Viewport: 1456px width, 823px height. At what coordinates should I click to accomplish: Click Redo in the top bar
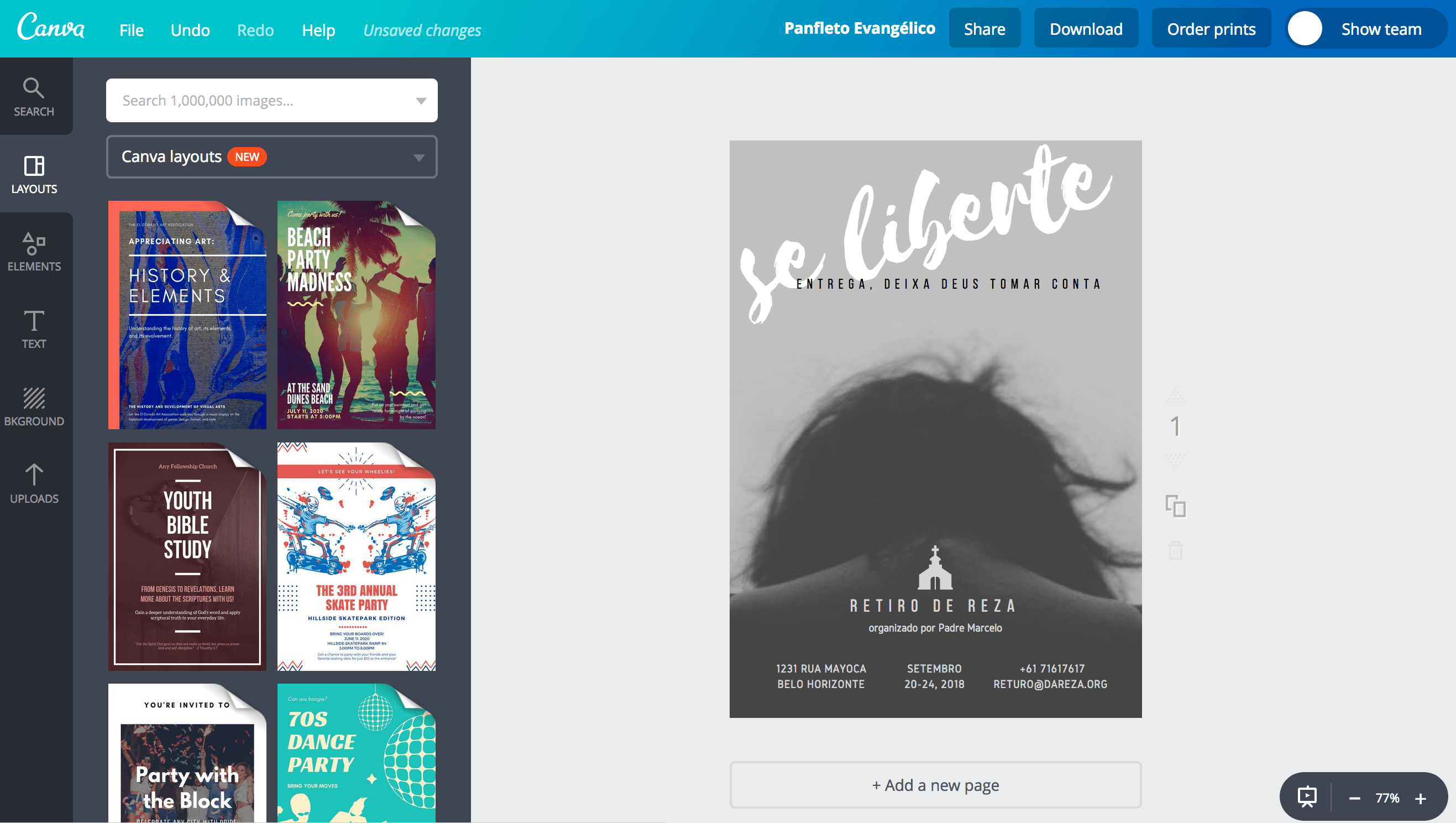point(255,30)
